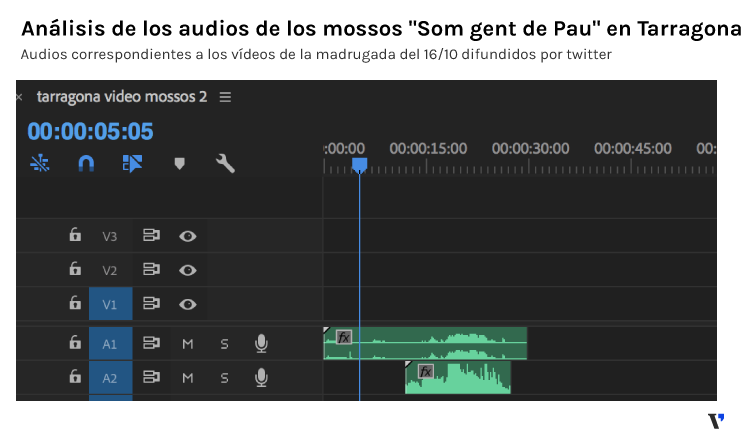The width and height of the screenshot is (750, 446).
Task: Click the V1 track target button
Action: (110, 304)
